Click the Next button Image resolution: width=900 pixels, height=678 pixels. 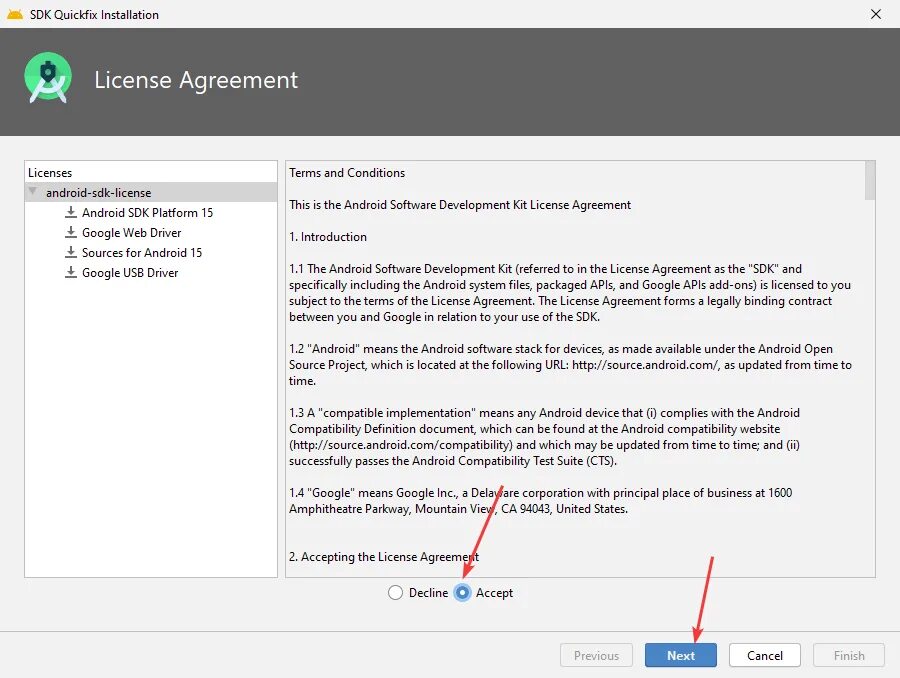(681, 655)
